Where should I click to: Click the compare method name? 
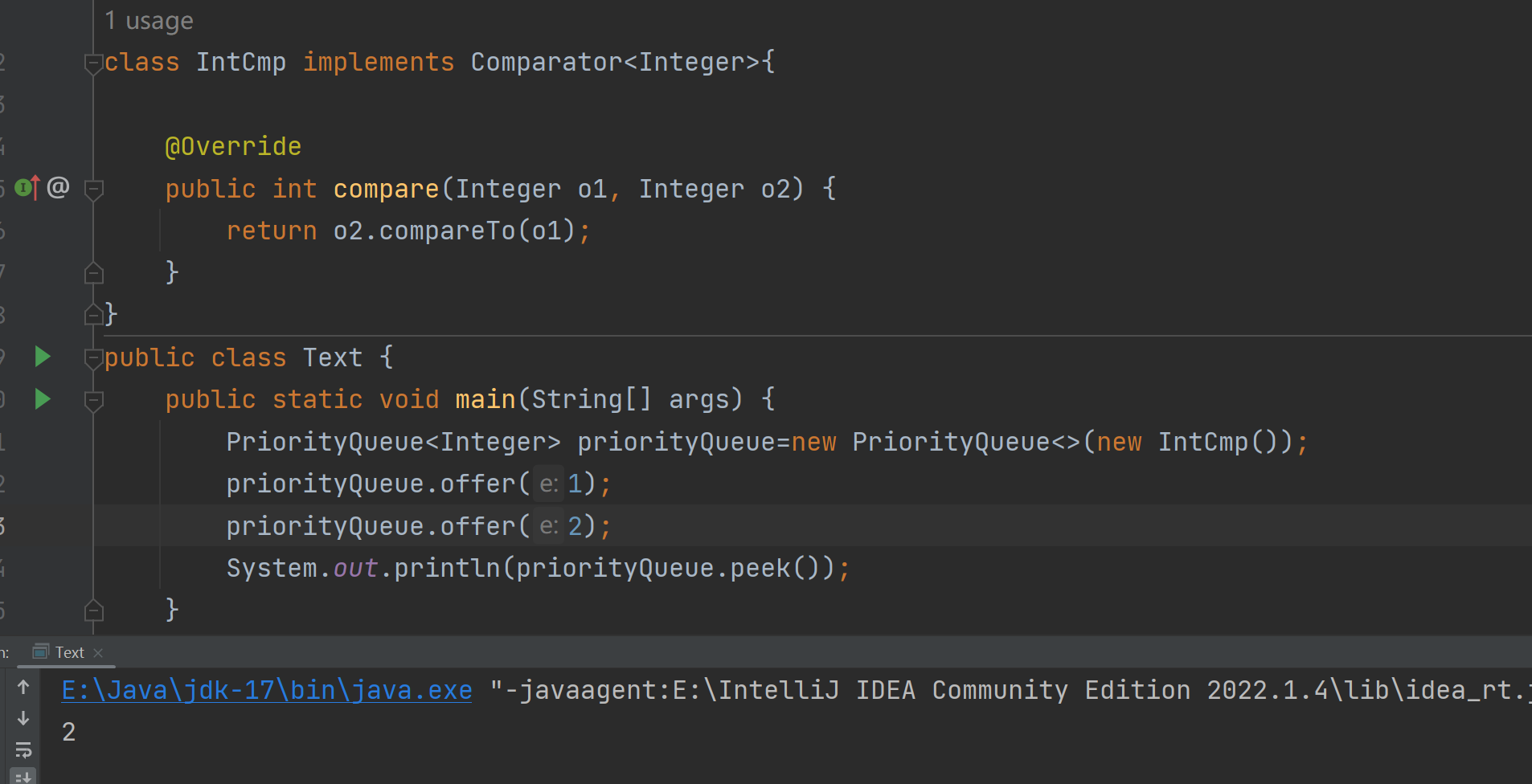click(386, 189)
